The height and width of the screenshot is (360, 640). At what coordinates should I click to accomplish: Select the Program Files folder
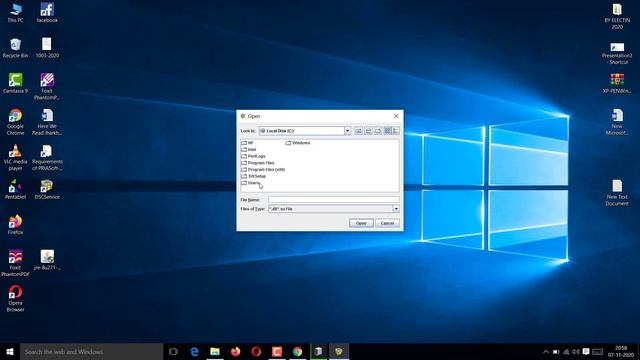[258, 163]
